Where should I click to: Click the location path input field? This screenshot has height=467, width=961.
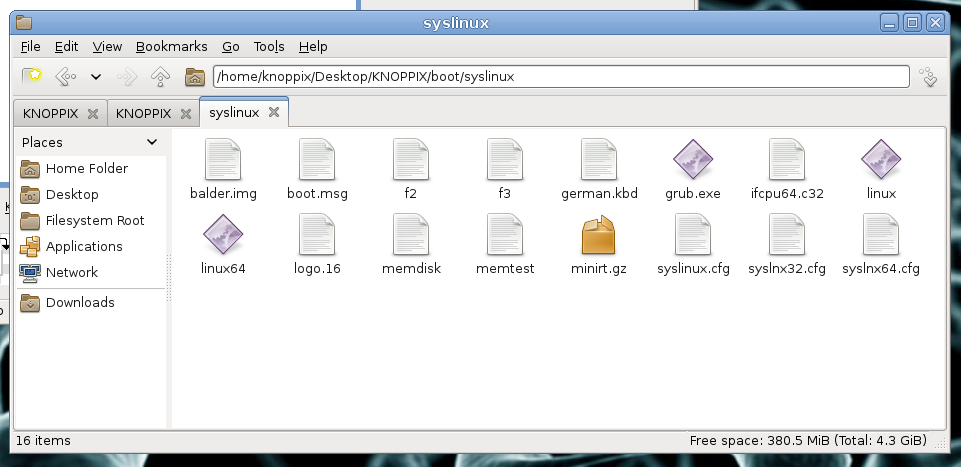point(560,76)
